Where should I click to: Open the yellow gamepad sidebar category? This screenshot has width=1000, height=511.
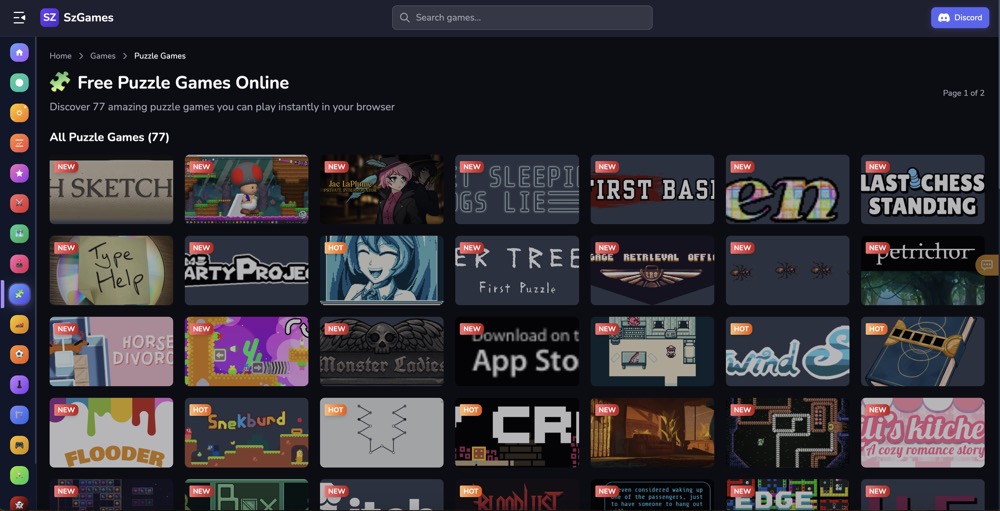[x=19, y=445]
